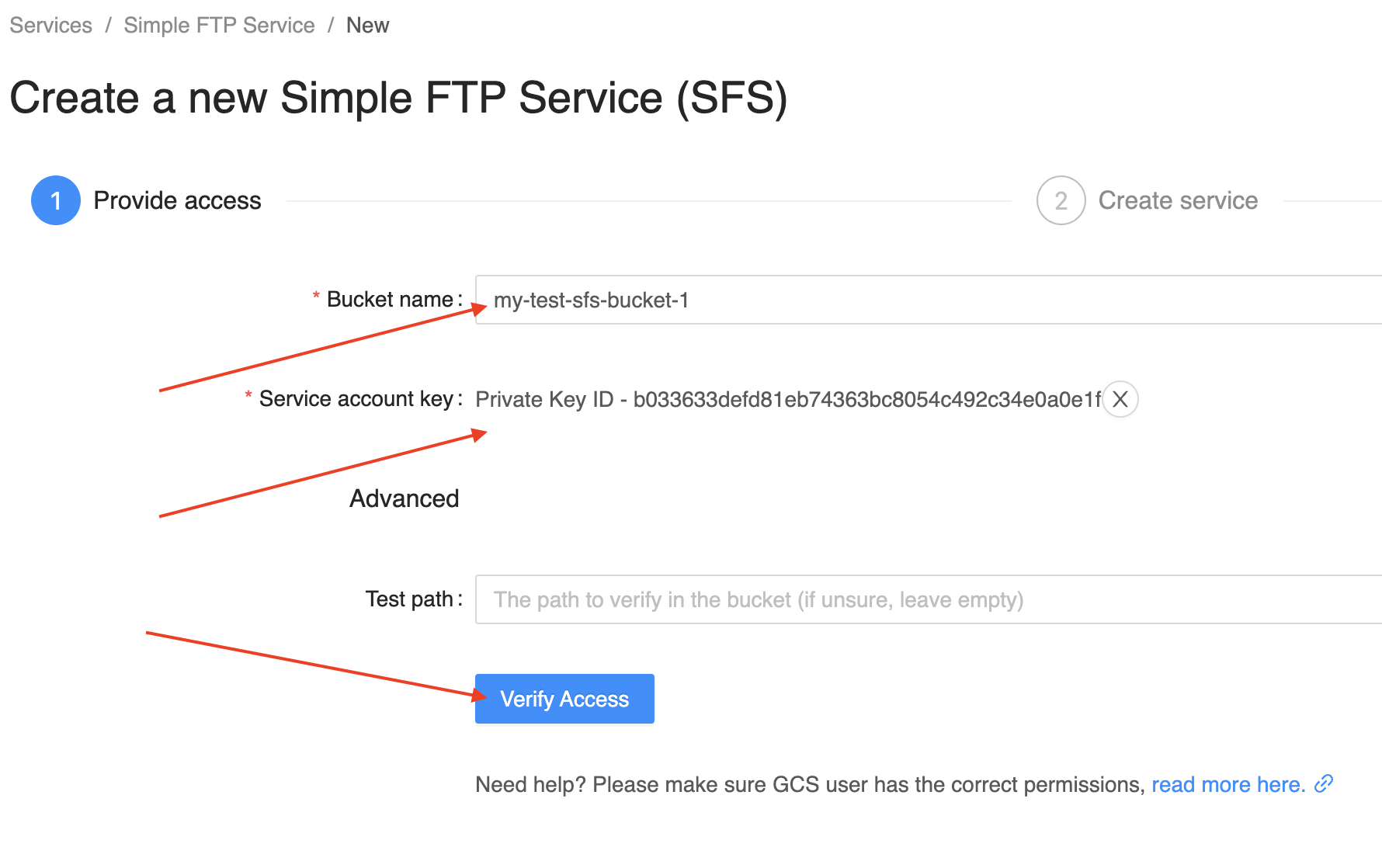The image size is (1382, 868).
Task: Click the Services breadcrumb link
Action: 50,26
